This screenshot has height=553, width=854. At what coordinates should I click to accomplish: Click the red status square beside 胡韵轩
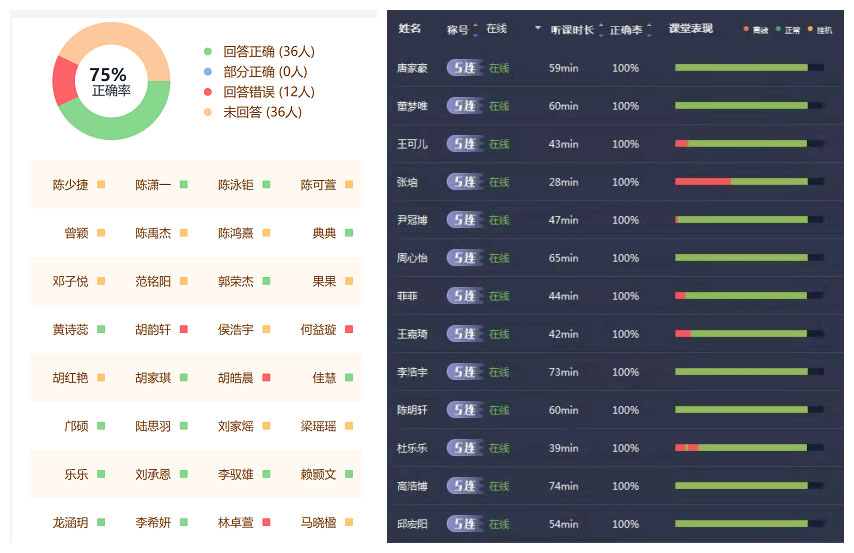coord(184,329)
